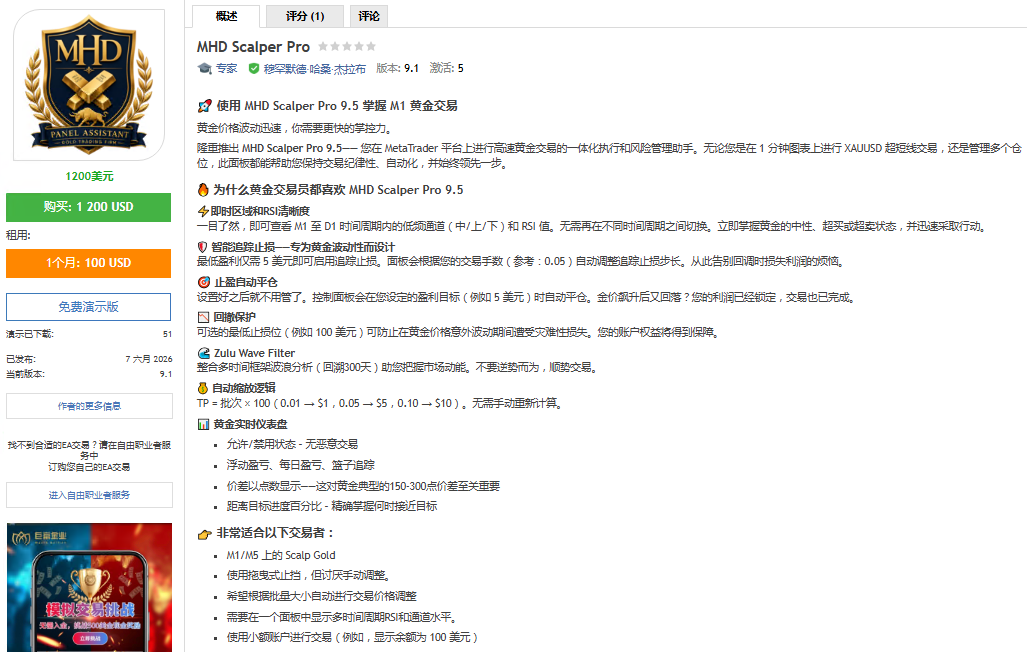Click the 当前版本 9.1 row
The width and height of the screenshot is (1027, 652).
pyautogui.click(x=89, y=374)
